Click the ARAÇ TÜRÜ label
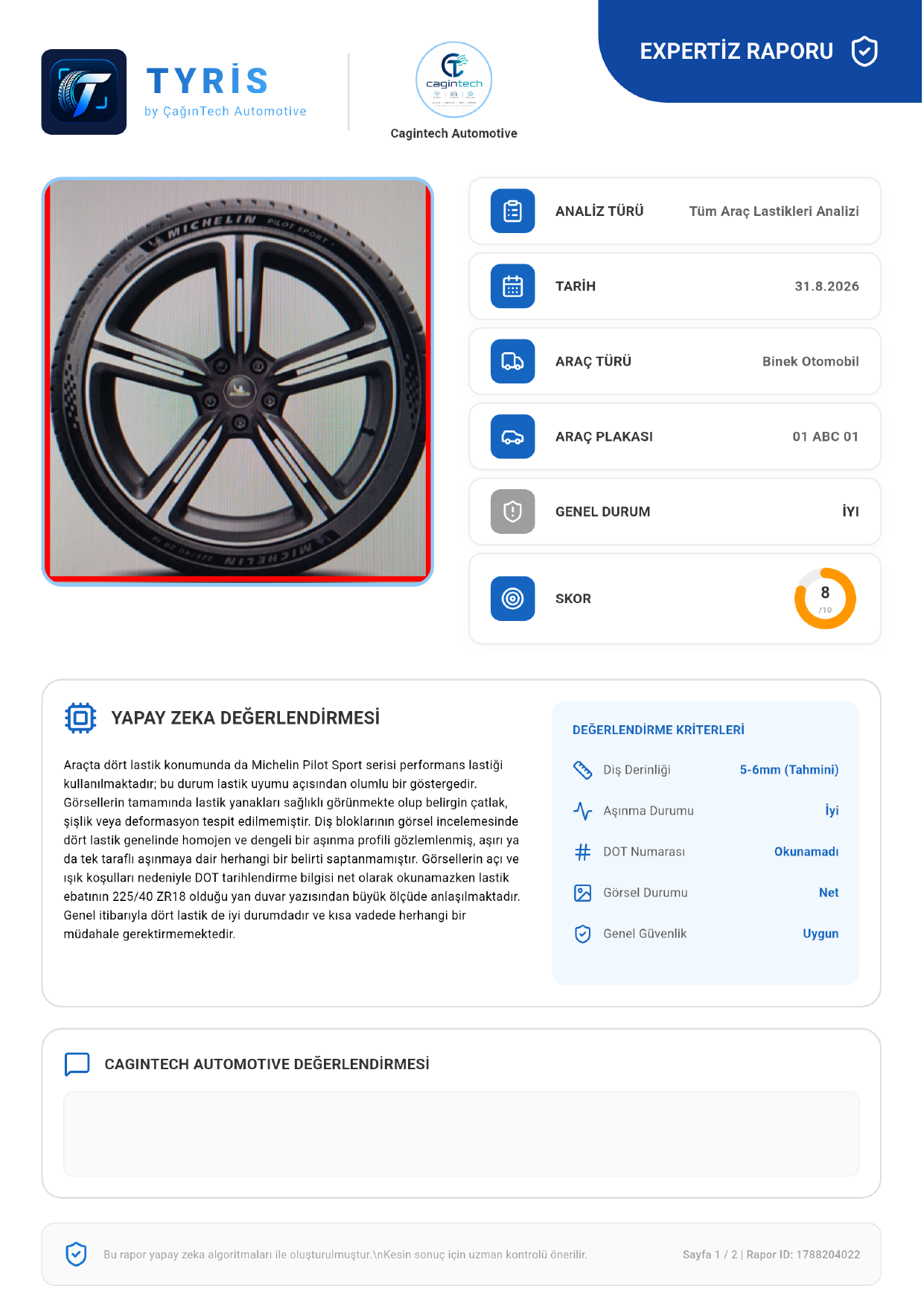This screenshot has width=924, height=1306. point(593,362)
